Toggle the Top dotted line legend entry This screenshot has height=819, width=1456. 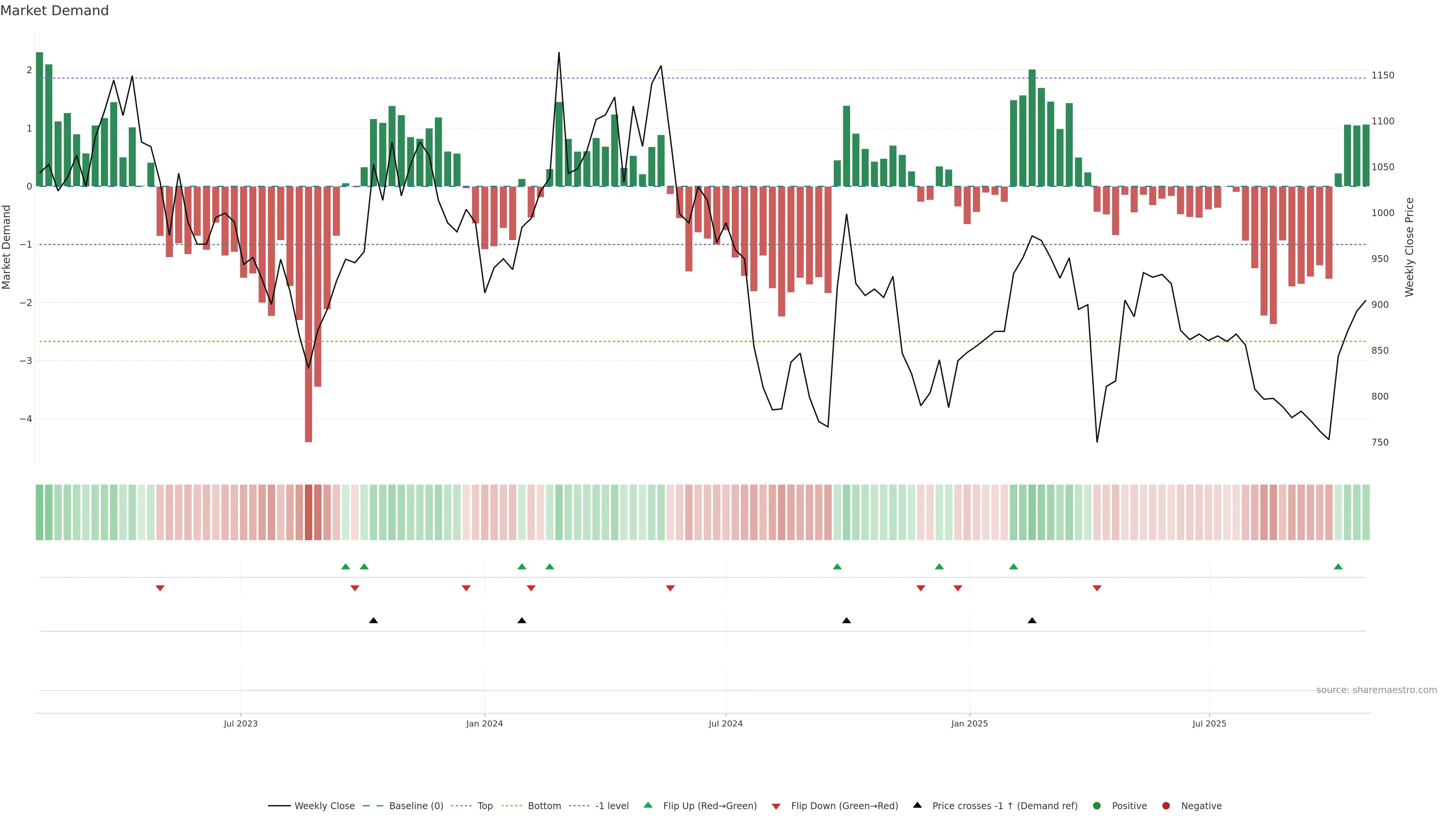tap(485, 806)
